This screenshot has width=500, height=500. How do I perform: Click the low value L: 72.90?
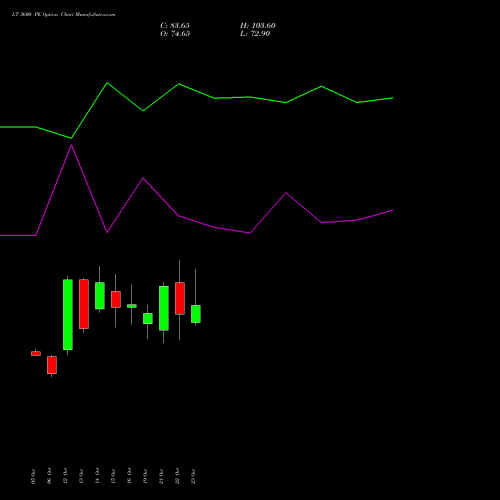tap(255, 34)
